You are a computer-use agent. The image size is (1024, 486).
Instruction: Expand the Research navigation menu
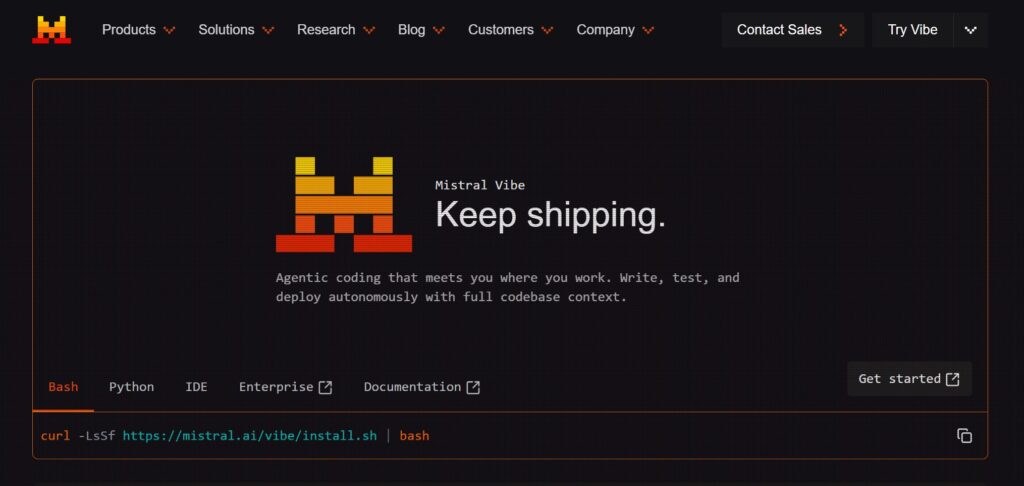coord(336,30)
